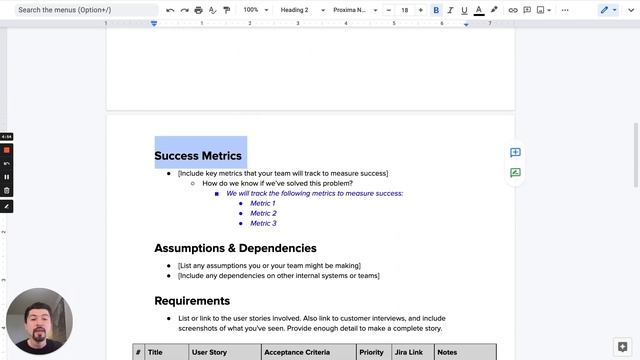
Task: Click the left indent marker on ruler
Action: [154, 24]
